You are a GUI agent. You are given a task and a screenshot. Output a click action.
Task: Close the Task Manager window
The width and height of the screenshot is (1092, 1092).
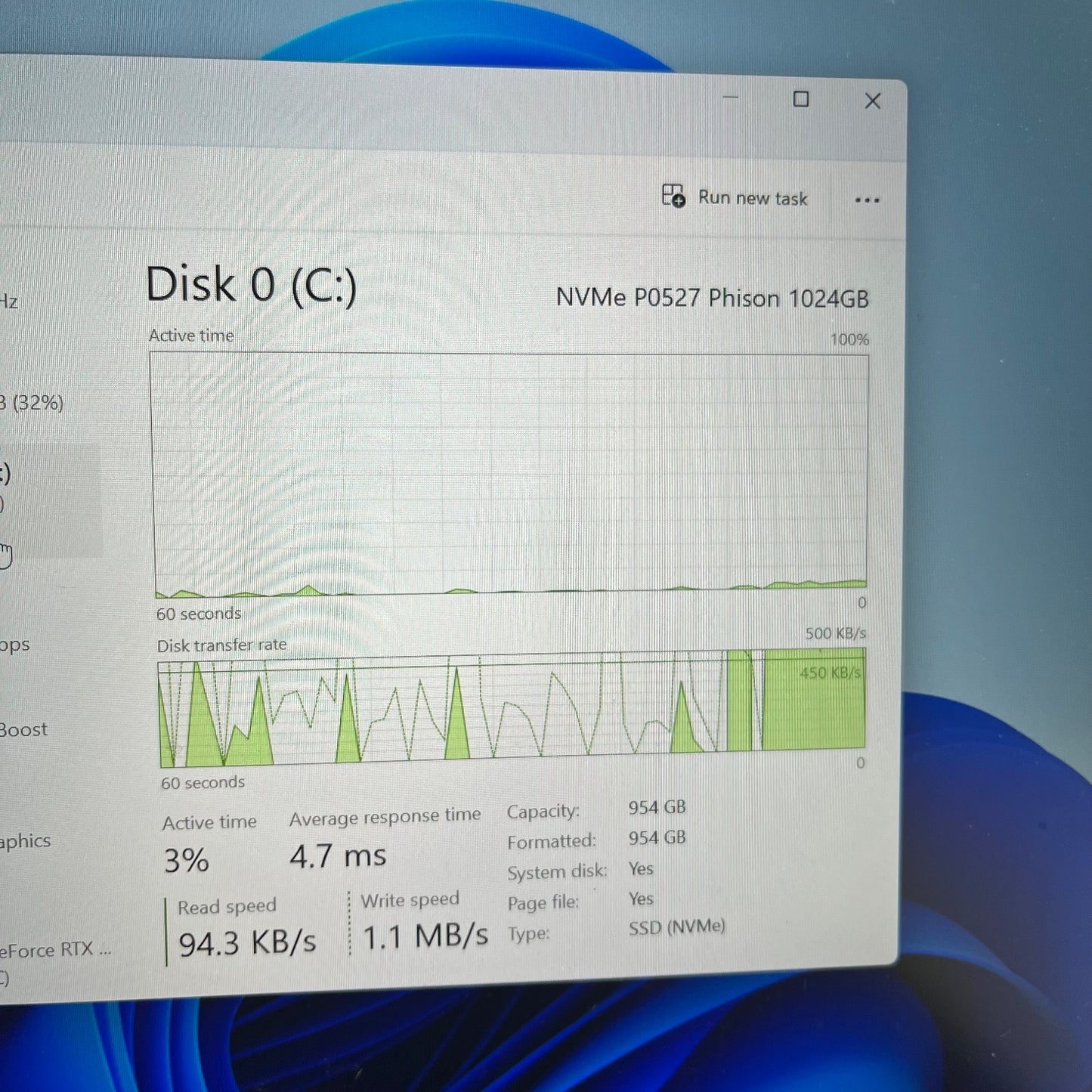(x=872, y=101)
